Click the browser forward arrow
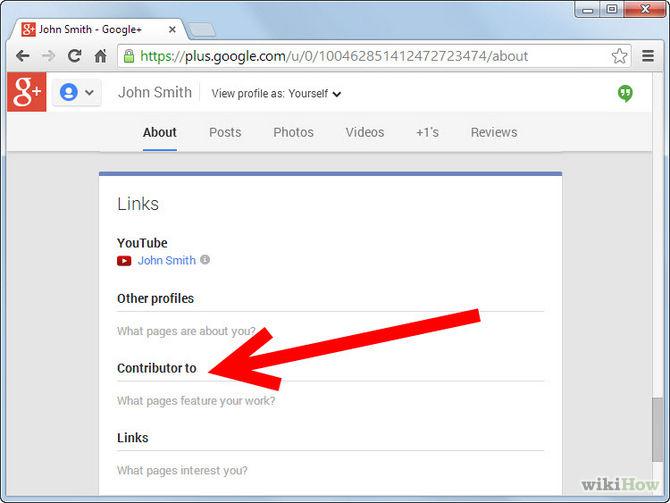Image resolution: width=670 pixels, height=503 pixels. [x=47, y=56]
